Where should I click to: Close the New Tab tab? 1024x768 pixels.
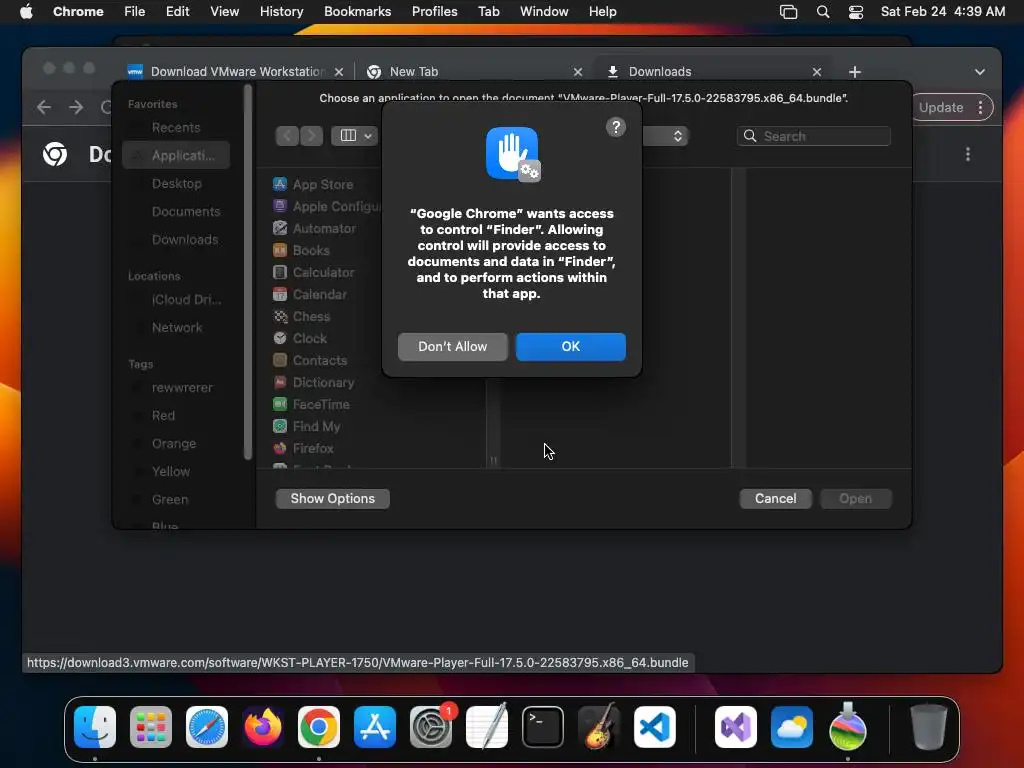coord(577,72)
